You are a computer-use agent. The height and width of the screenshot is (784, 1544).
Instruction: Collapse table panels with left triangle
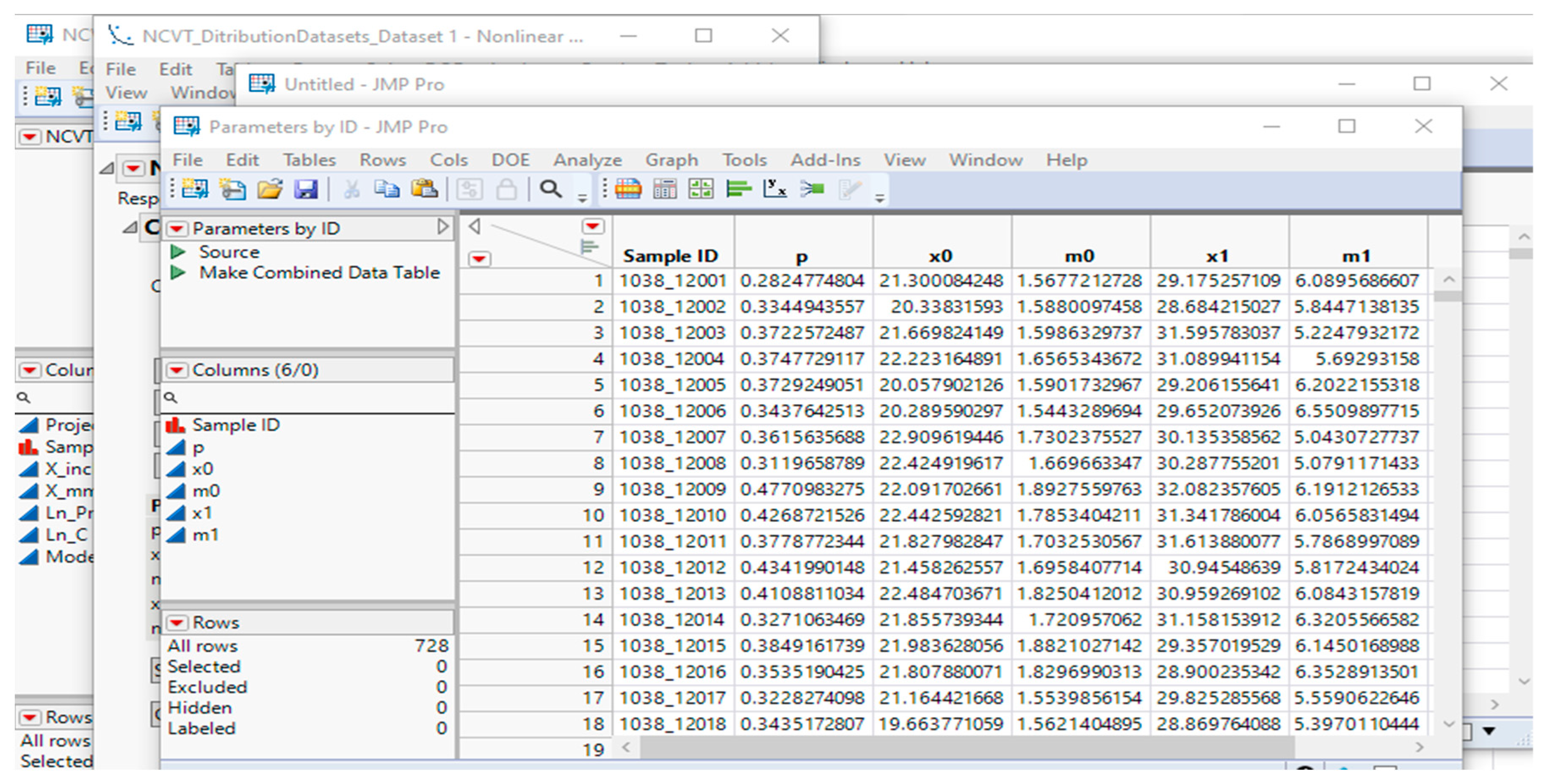coord(475,226)
